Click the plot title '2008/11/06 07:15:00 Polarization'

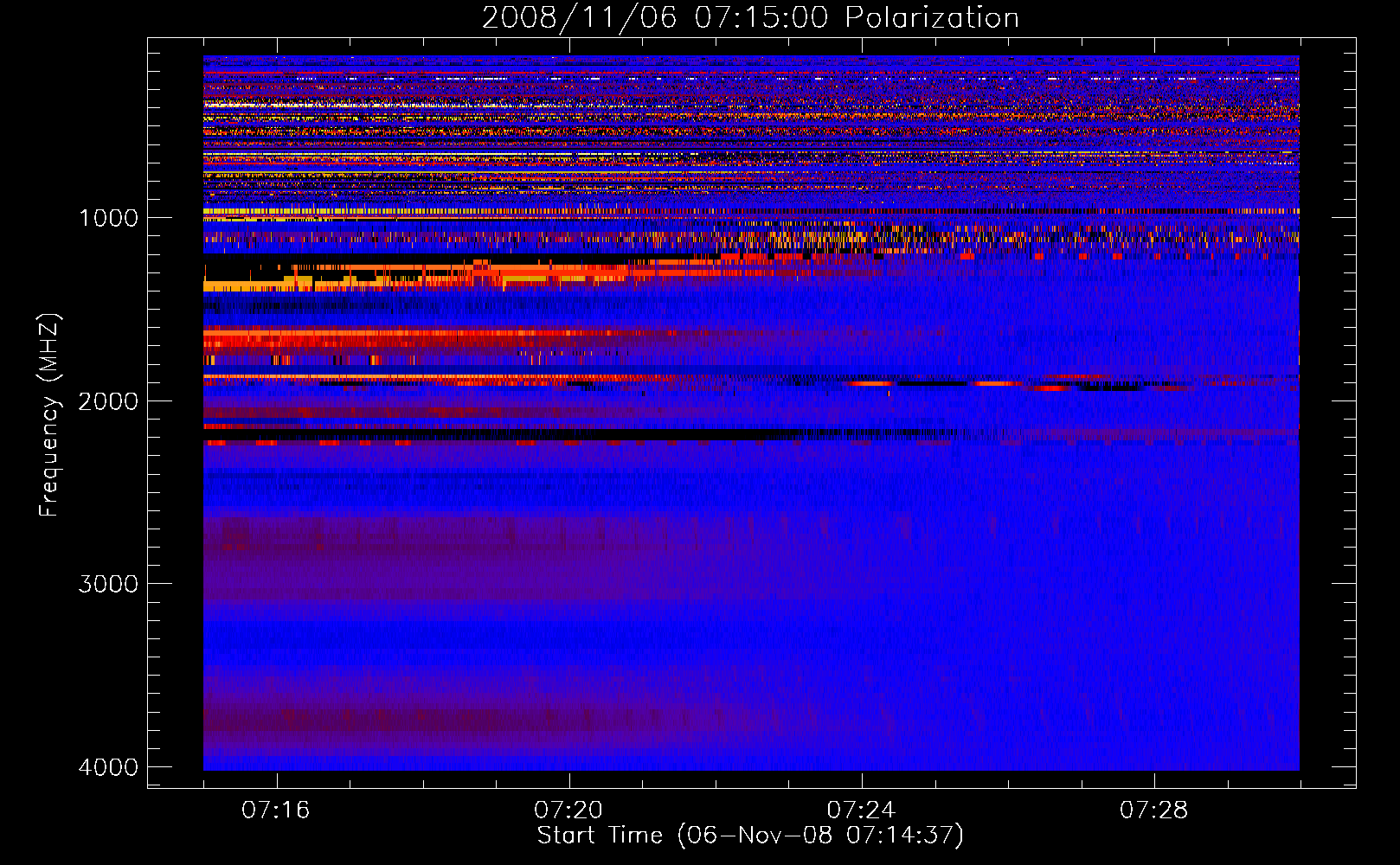coord(750,18)
